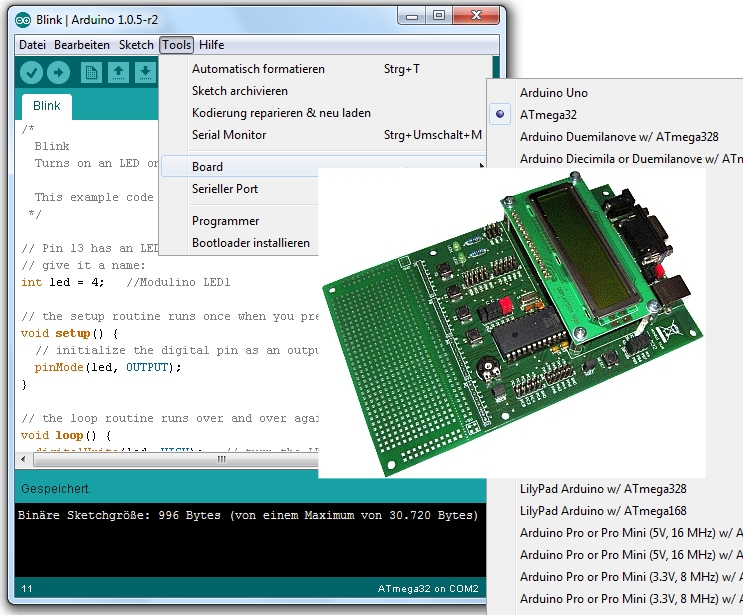Click Automatisch formatieren in Tools menu

pyautogui.click(x=258, y=69)
